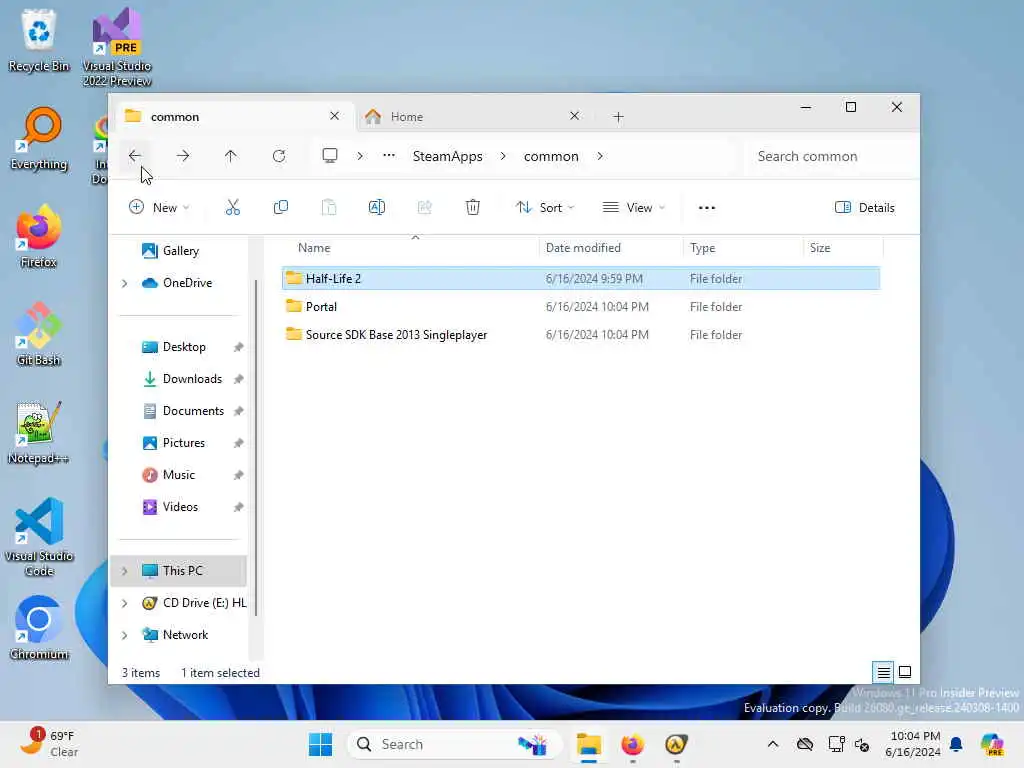Expand the CD Drive (E:) node
The width and height of the screenshot is (1024, 768).
pyautogui.click(x=125, y=603)
